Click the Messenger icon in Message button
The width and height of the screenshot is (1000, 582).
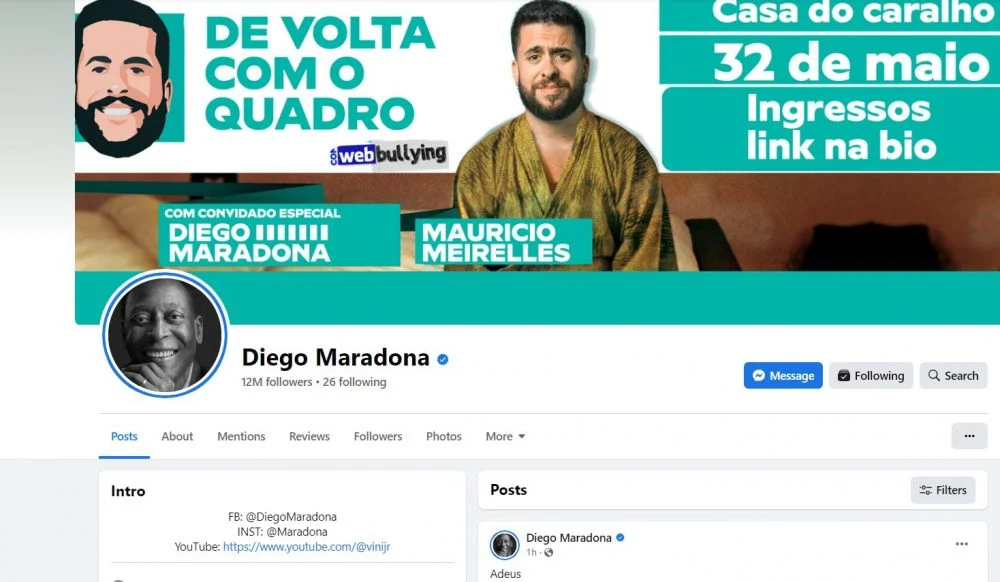(758, 375)
